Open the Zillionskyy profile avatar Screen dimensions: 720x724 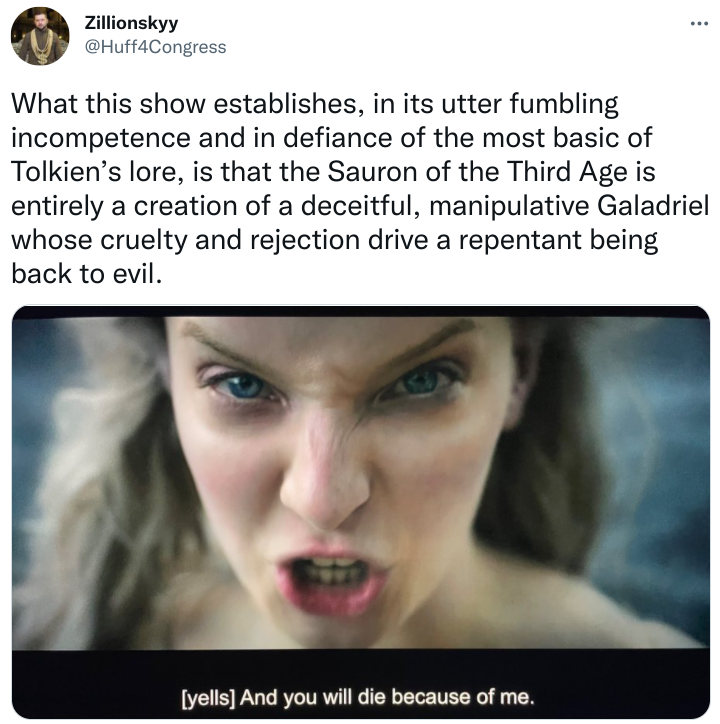point(40,36)
